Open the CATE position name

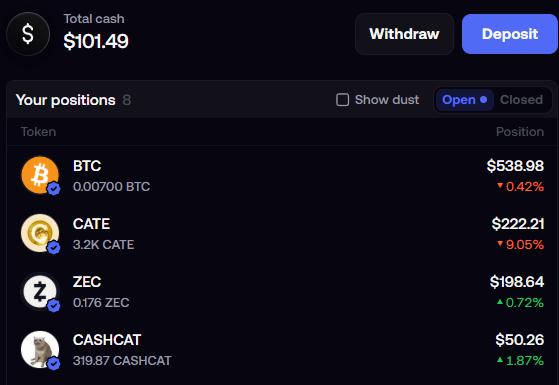click(91, 224)
